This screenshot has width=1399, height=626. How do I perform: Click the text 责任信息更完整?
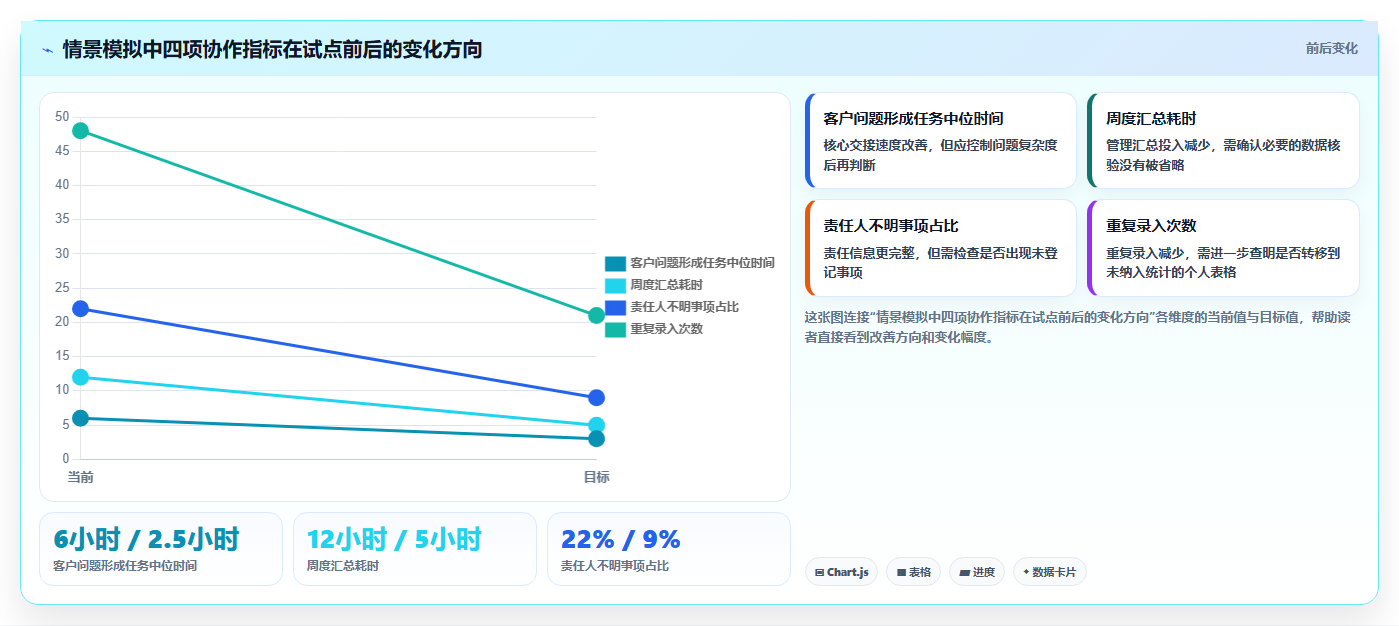pos(869,253)
